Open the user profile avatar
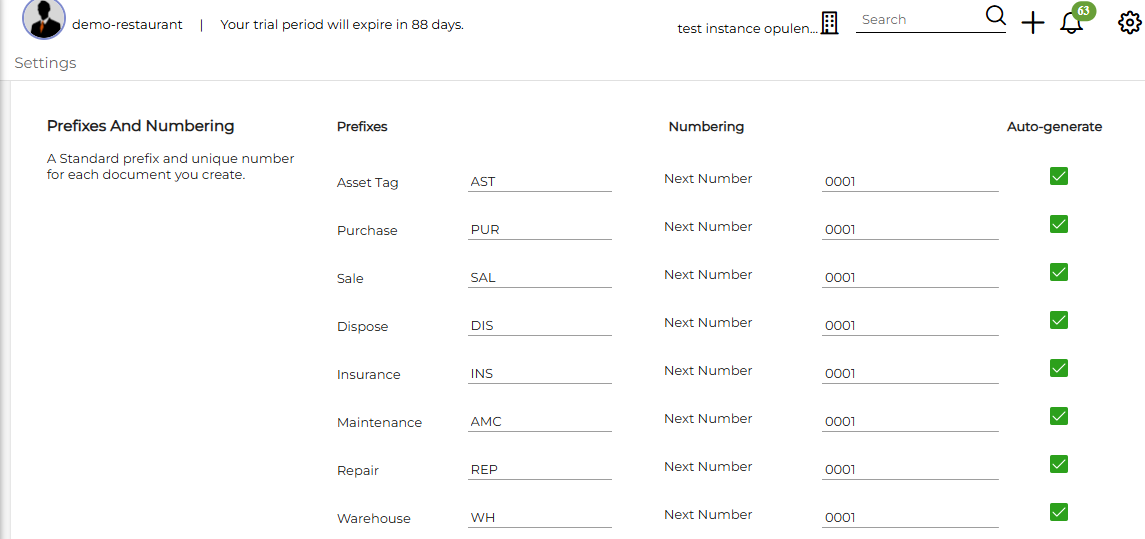1145x539 pixels. [x=44, y=19]
